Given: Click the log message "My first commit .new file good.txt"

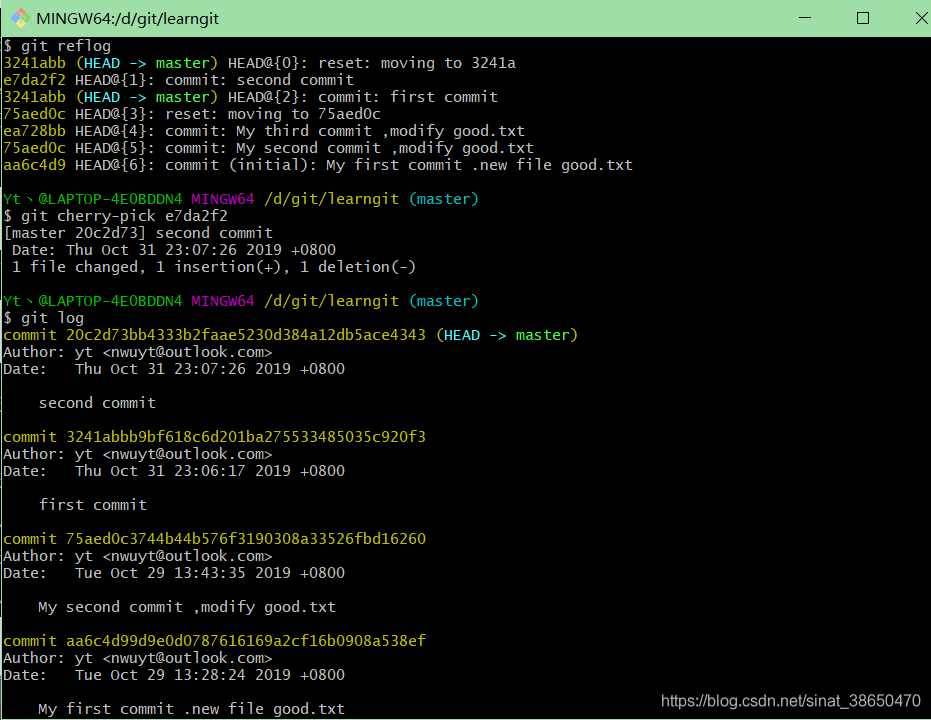Looking at the screenshot, I should (192, 709).
